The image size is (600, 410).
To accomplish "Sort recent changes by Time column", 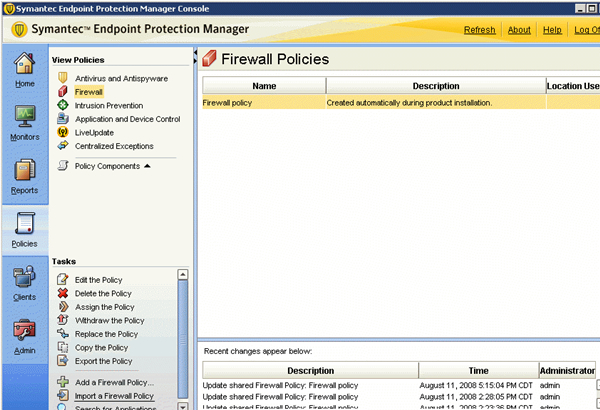I will coord(478,370).
